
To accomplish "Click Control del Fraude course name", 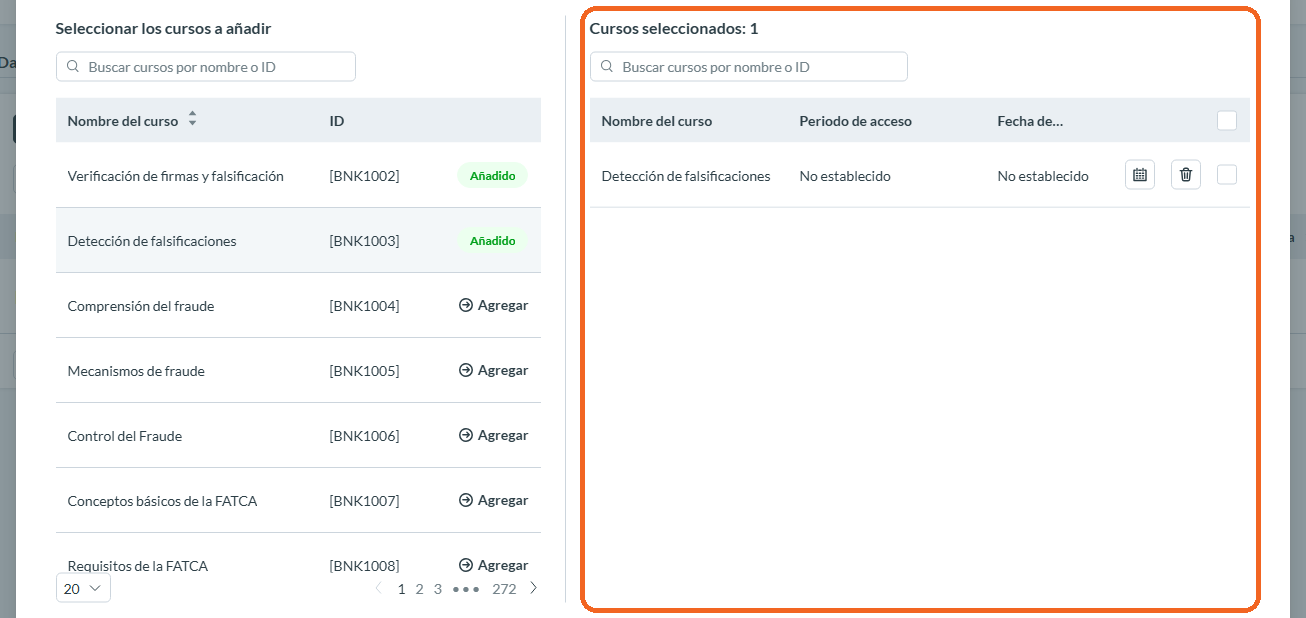I will point(125,436).
